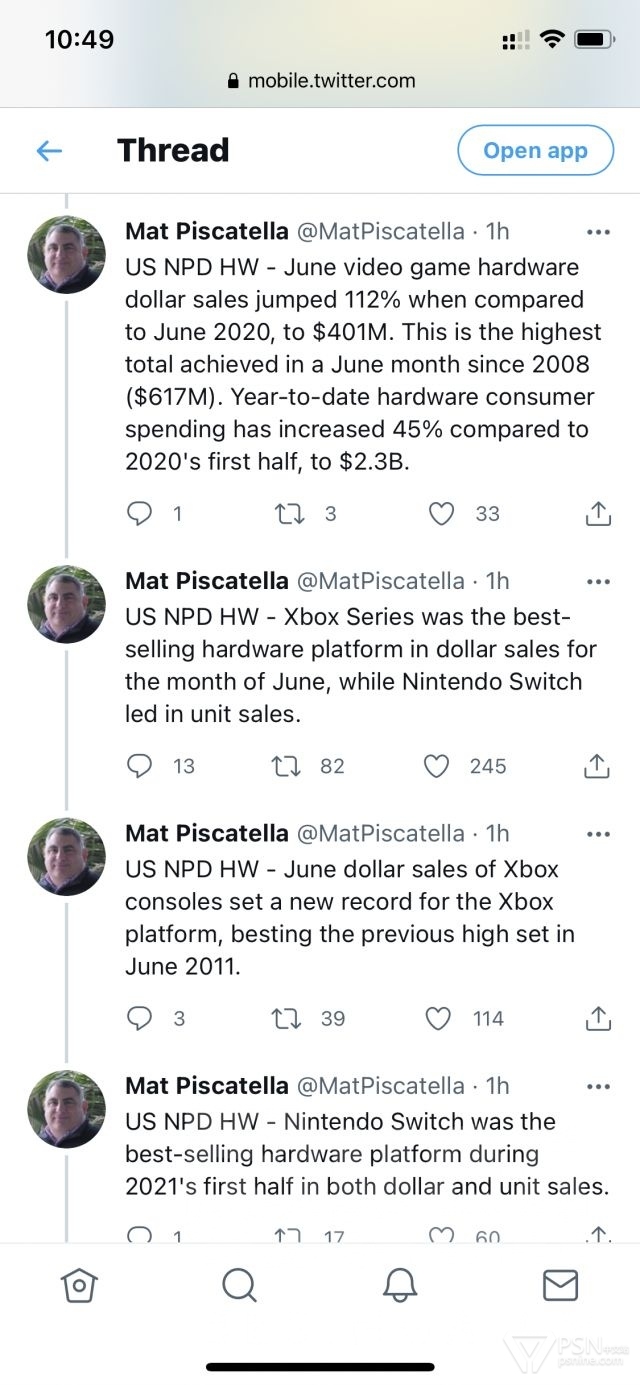Screen dimensions: 640x1385
Task: Like the June 2011 Xbox record tweet
Action: [437, 1019]
